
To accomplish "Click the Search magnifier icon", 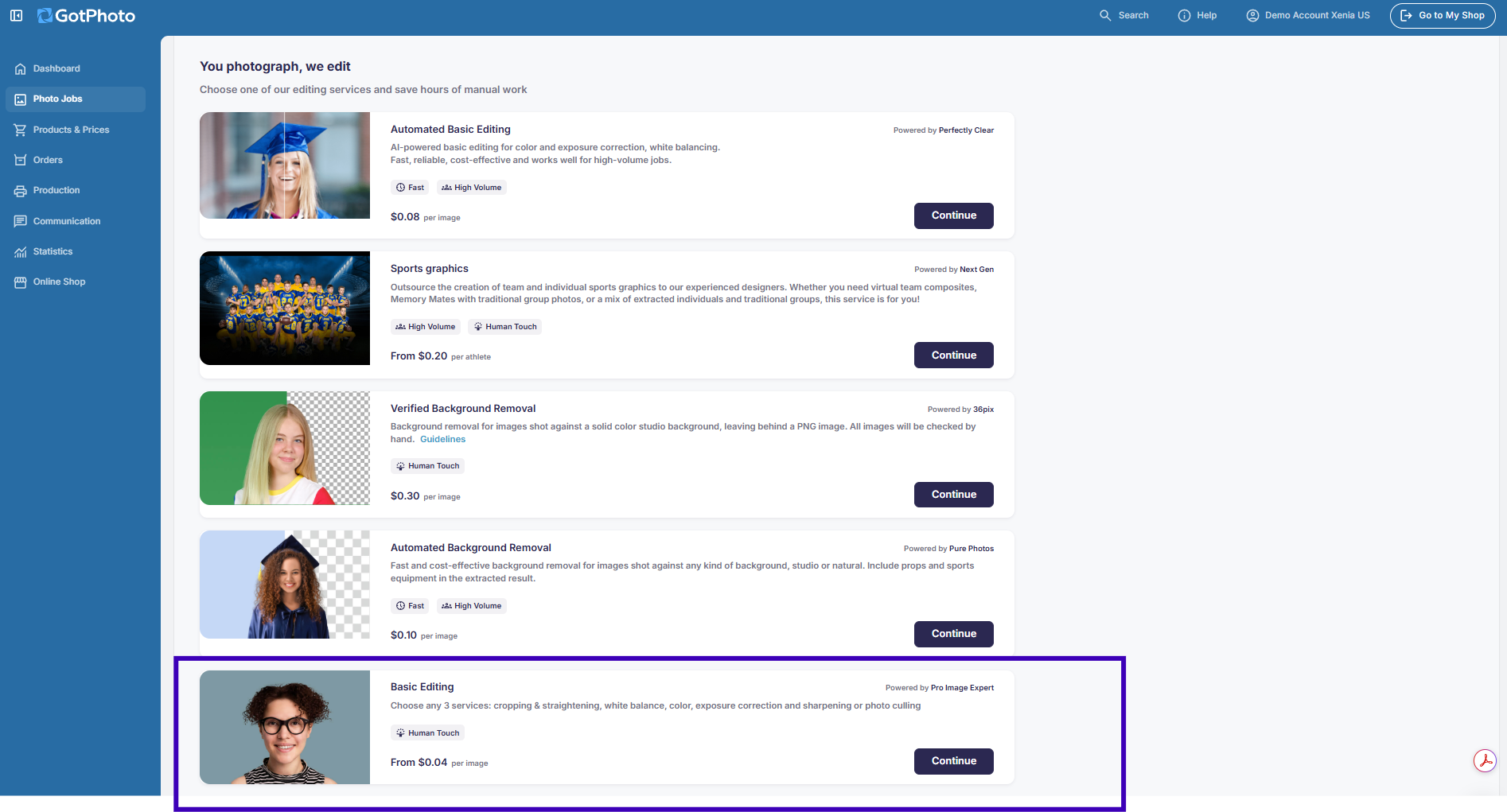I will click(x=1105, y=15).
